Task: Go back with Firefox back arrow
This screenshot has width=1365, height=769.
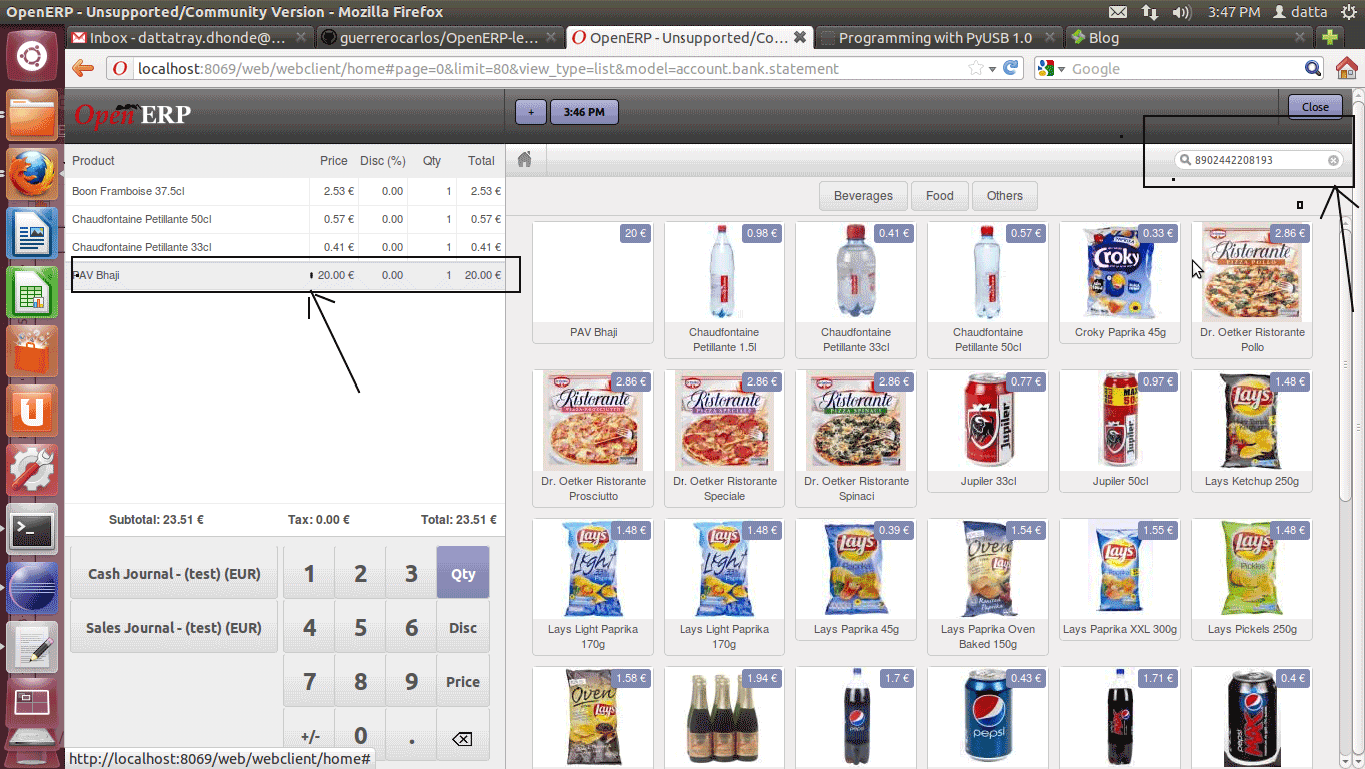Action: coord(84,69)
